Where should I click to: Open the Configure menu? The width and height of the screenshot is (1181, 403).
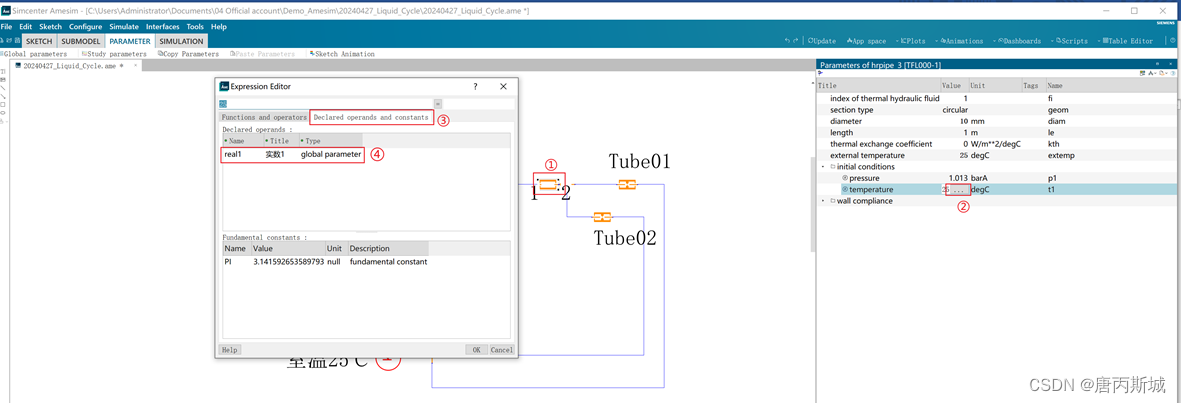[x=86, y=26]
